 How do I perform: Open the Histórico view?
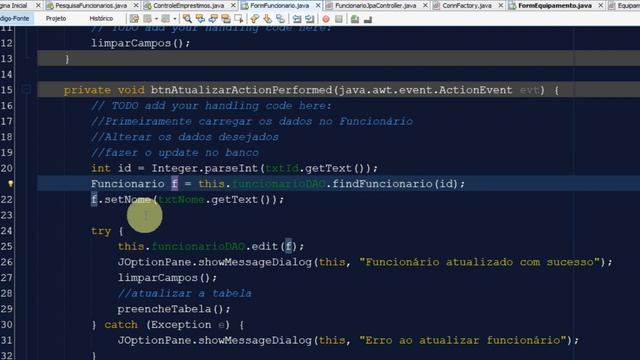tap(101, 18)
